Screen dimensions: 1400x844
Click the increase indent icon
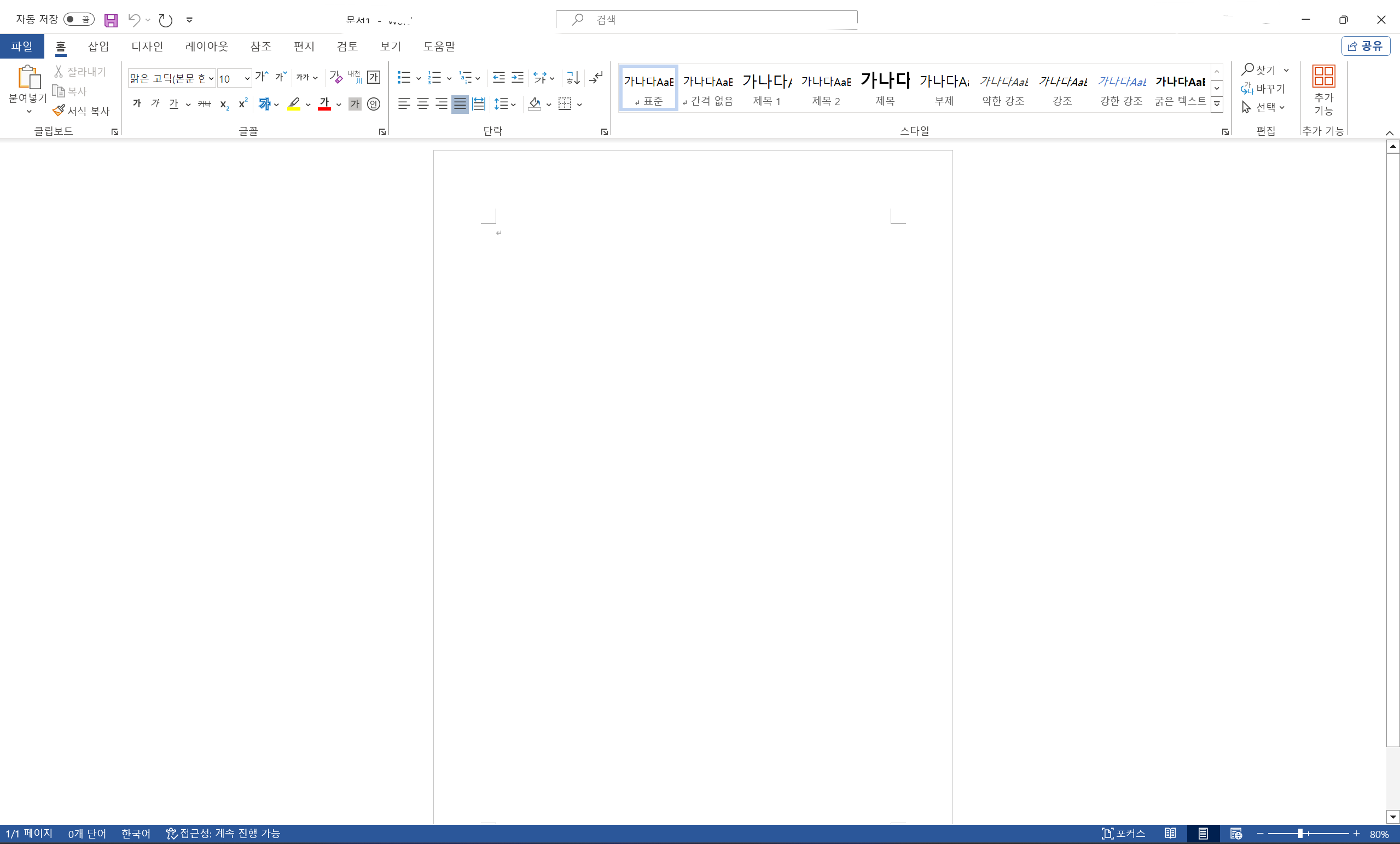518,77
